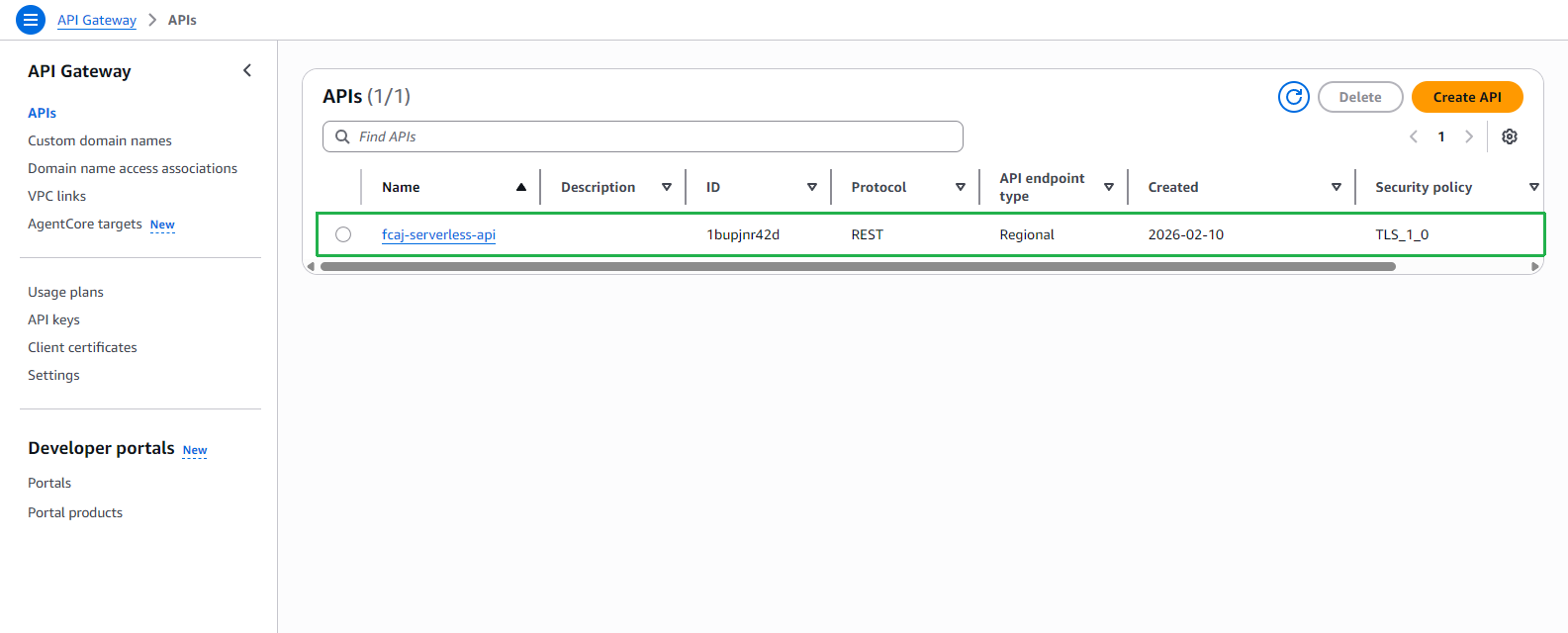The image size is (1568, 633).
Task: Sort by API endpoint type arrow
Action: click(x=1109, y=187)
